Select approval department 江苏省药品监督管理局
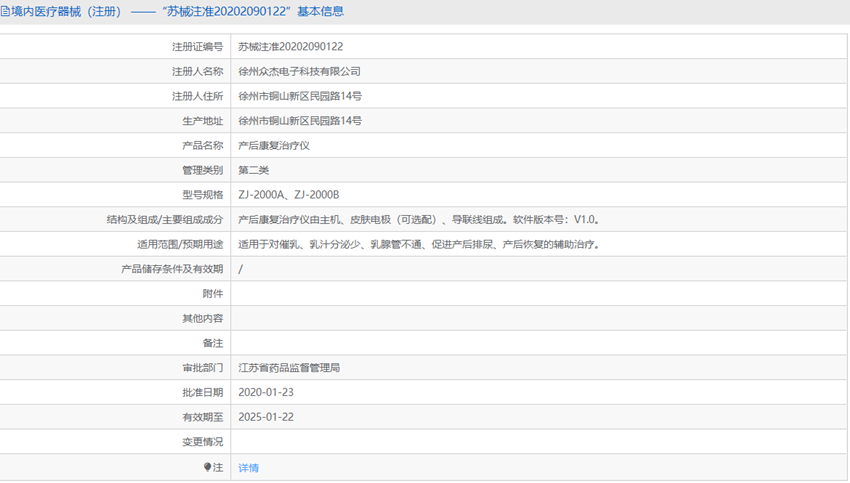 [289, 368]
